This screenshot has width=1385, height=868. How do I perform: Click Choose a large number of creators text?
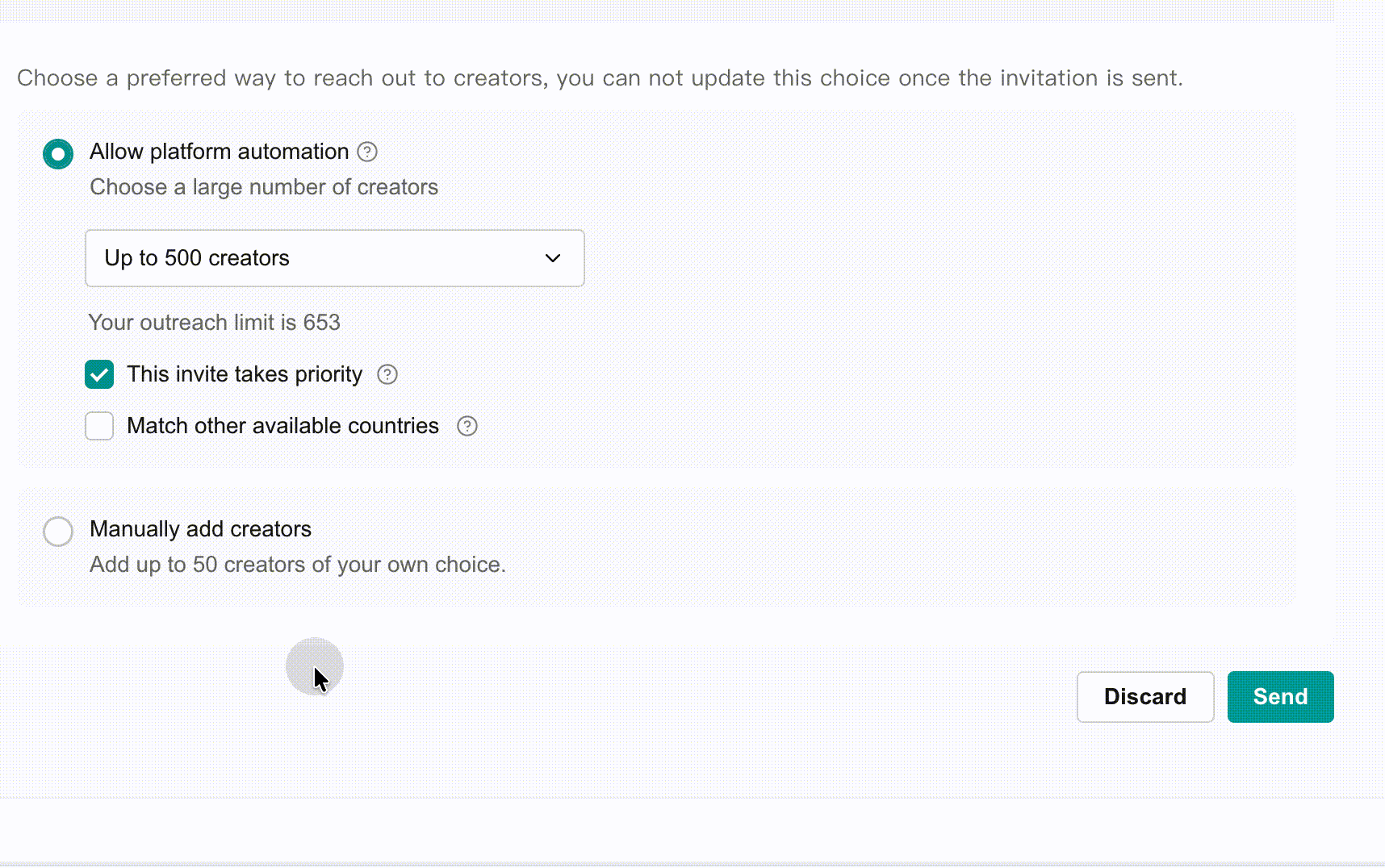pos(264,187)
